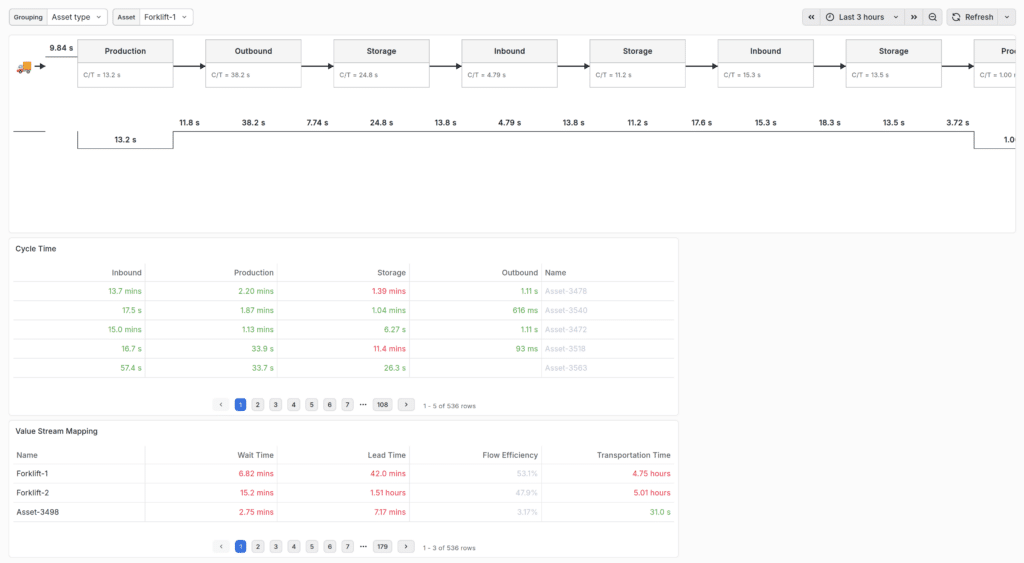Go to previous Cycle Time page arrow
1024x563 pixels.
tap(221, 405)
